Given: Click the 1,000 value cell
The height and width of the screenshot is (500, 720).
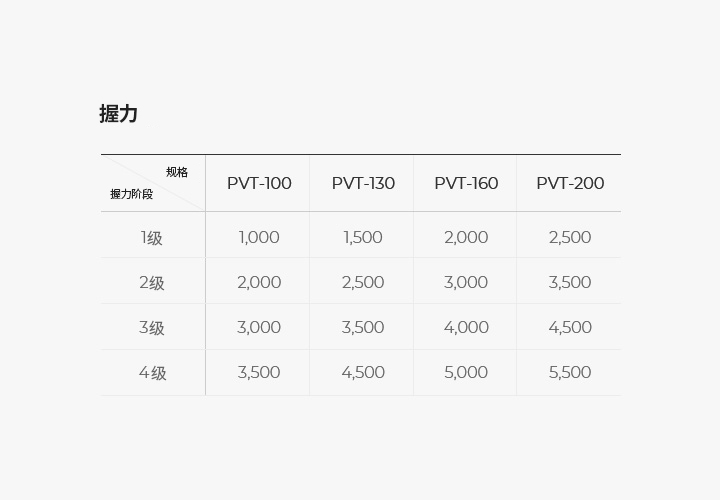Looking at the screenshot, I should click(259, 237).
